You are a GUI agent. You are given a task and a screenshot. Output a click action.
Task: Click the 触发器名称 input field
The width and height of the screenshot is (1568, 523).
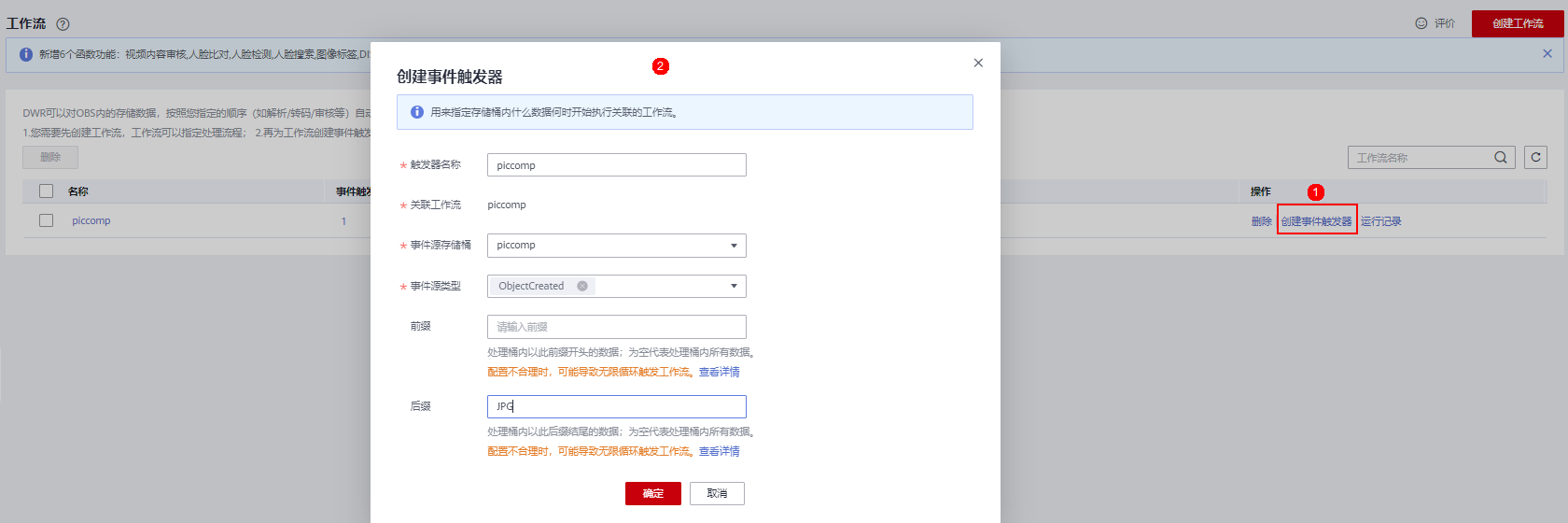617,165
